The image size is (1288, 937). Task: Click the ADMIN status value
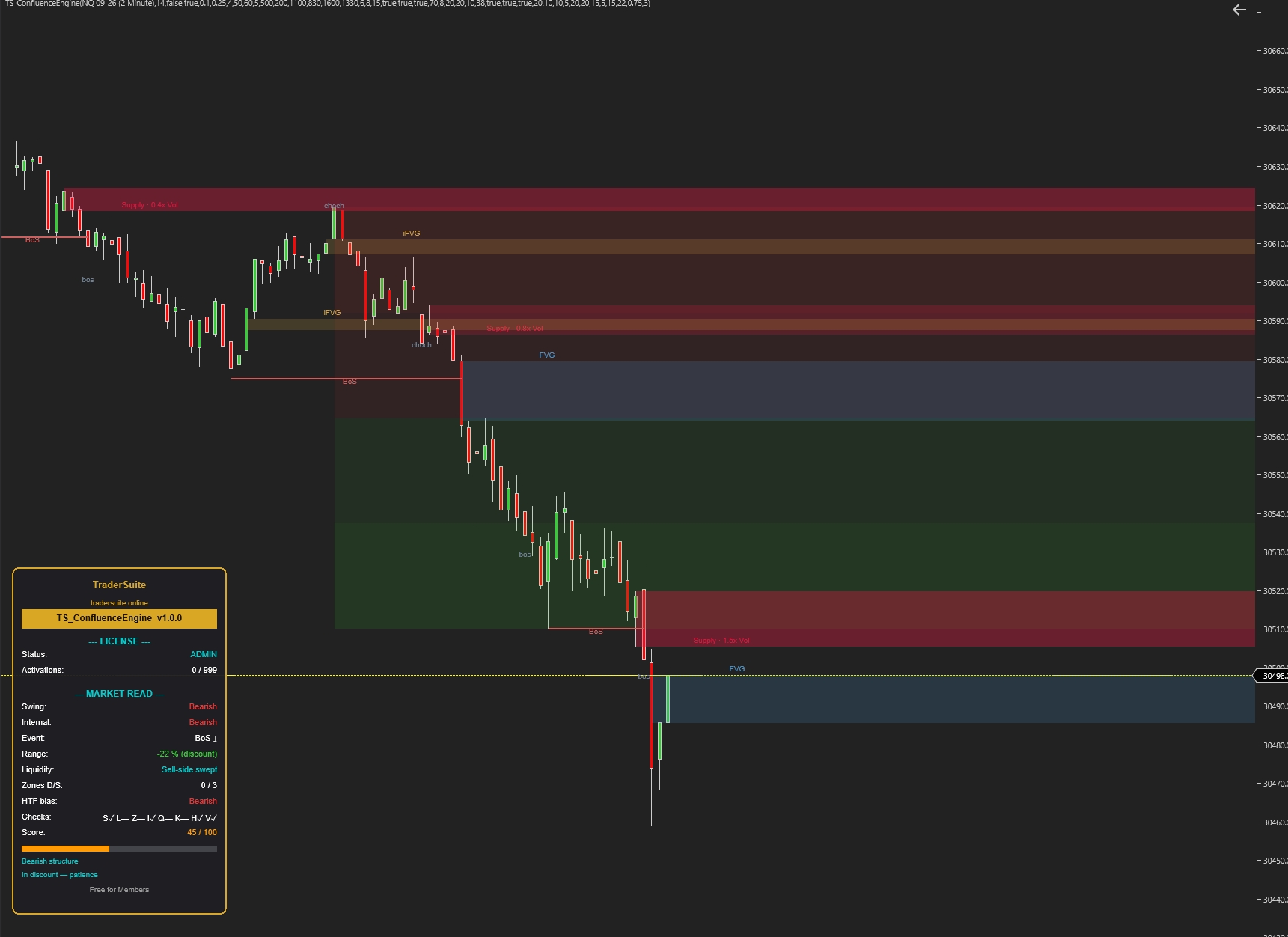coord(204,654)
